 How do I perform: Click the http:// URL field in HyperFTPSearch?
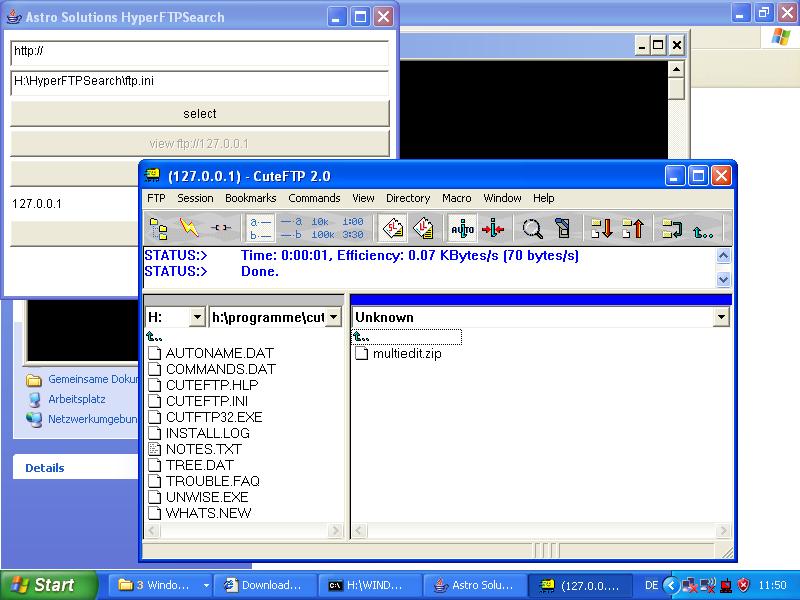(x=199, y=53)
